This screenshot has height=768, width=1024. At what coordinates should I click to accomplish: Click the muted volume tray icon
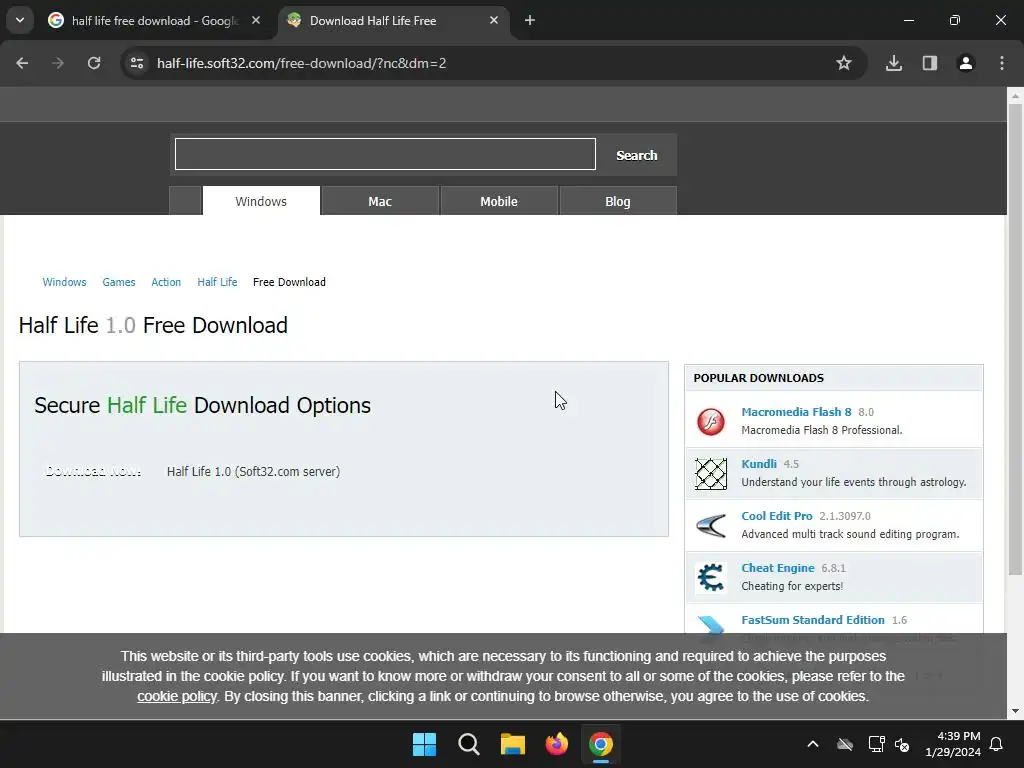pos(902,744)
